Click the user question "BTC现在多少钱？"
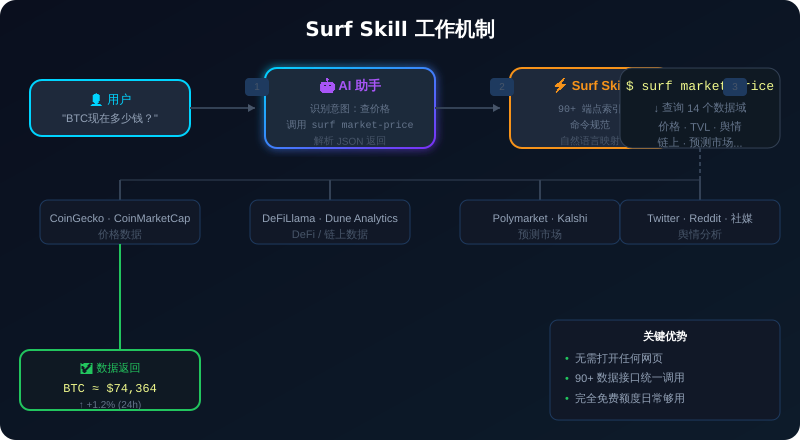The image size is (800, 440). [110, 118]
